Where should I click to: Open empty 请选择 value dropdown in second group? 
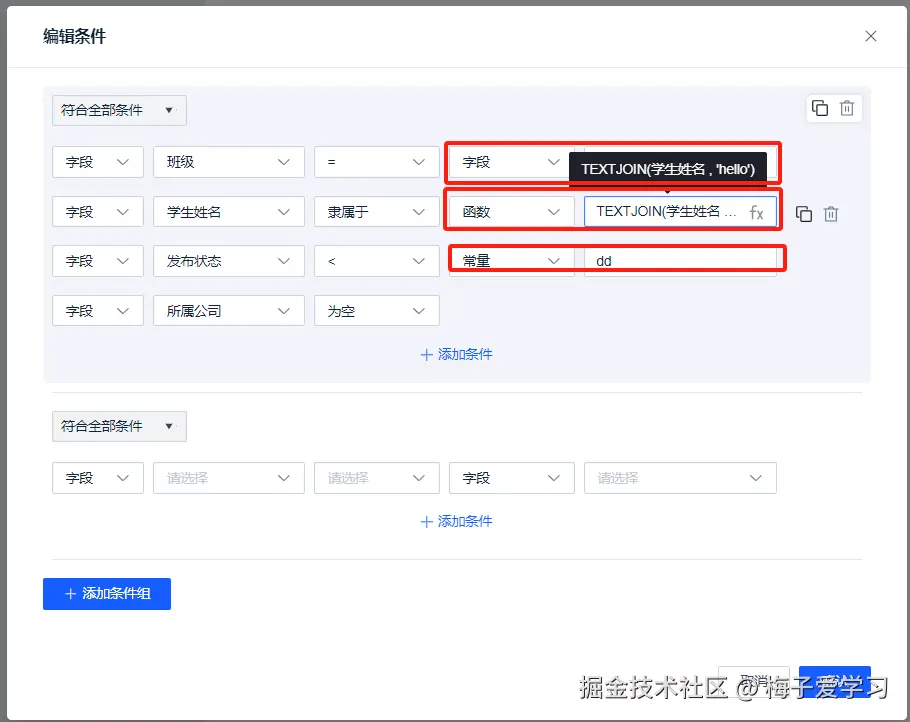[x=680, y=478]
